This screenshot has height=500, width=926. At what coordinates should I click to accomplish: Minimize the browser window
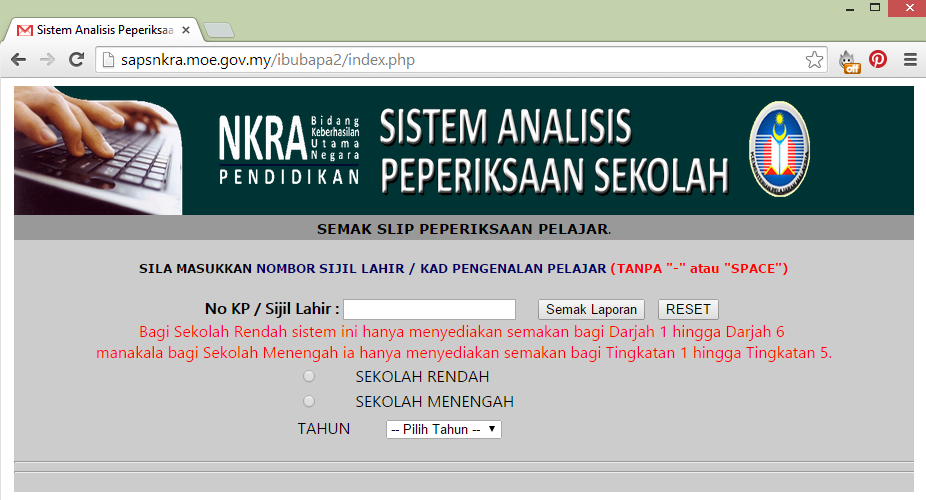pyautogui.click(x=850, y=8)
